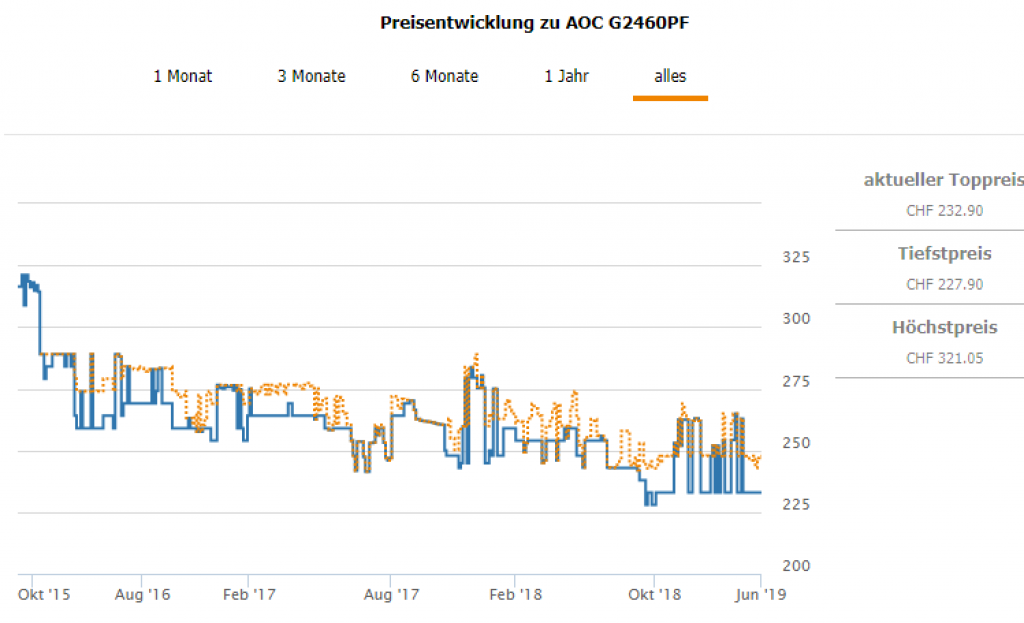Click the 'Aug '17' date marker

pos(391,594)
